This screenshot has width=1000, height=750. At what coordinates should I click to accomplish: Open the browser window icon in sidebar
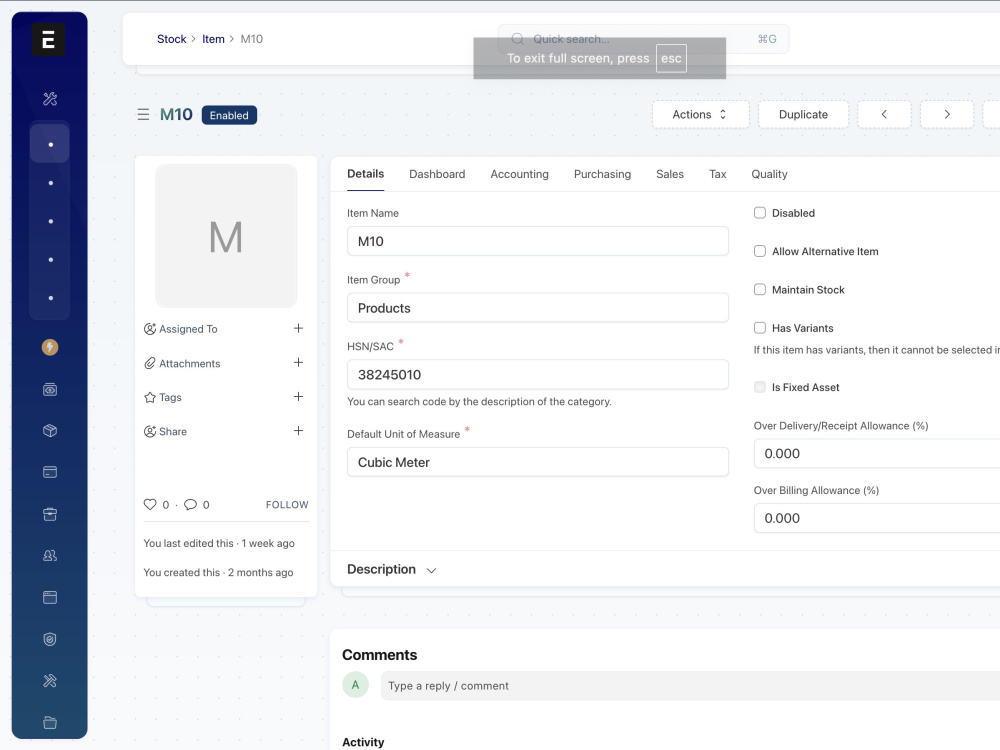50,598
